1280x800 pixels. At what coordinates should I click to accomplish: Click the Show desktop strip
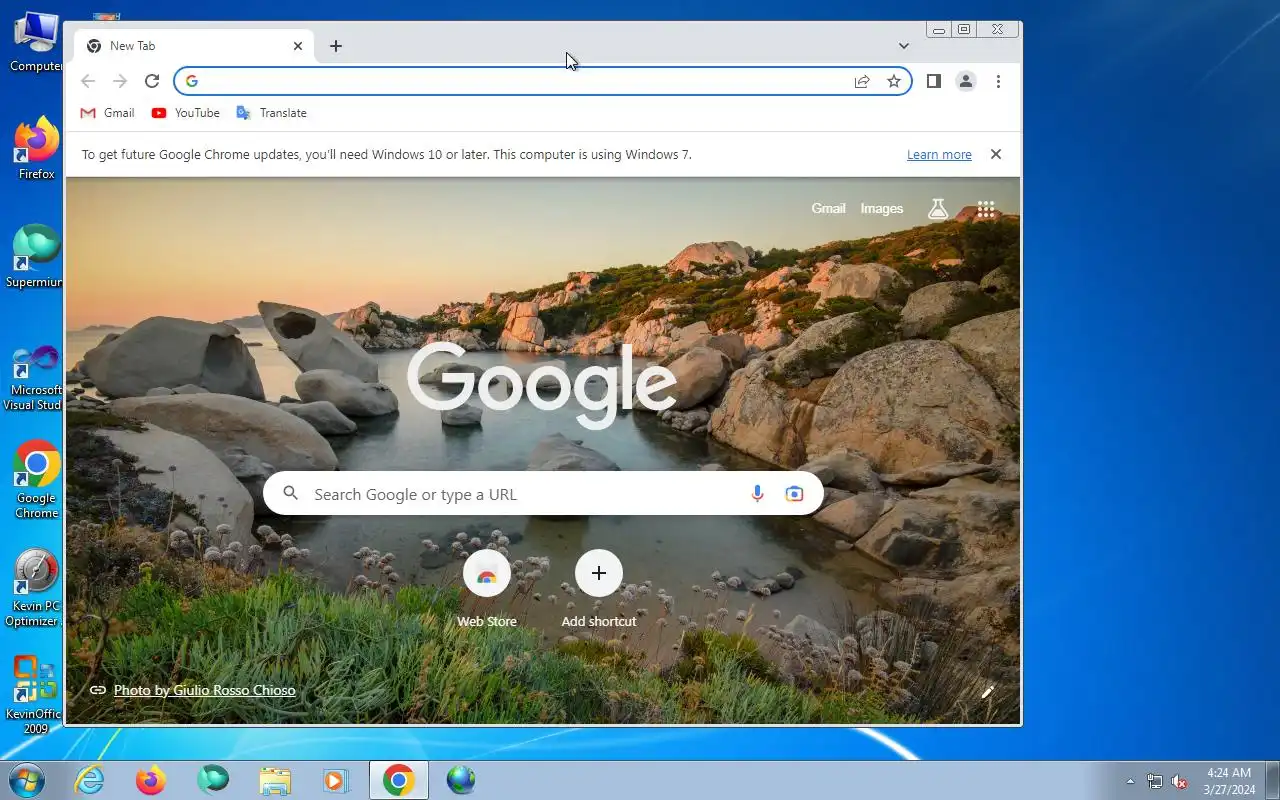1272,780
